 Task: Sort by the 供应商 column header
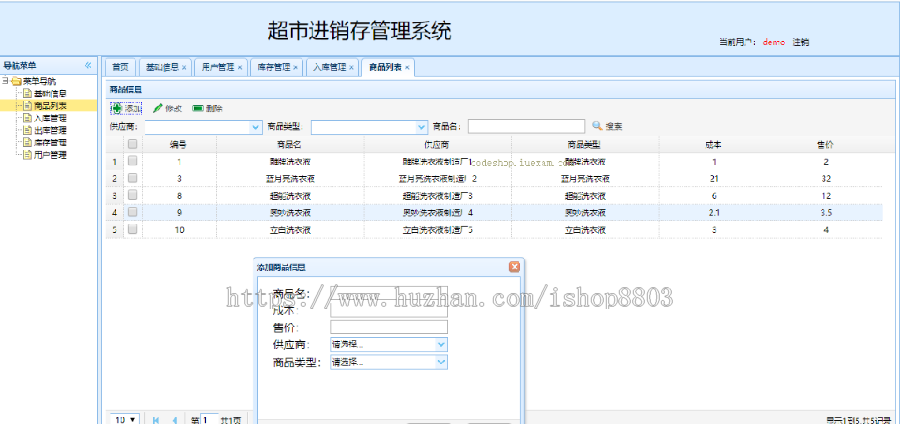(x=438, y=145)
